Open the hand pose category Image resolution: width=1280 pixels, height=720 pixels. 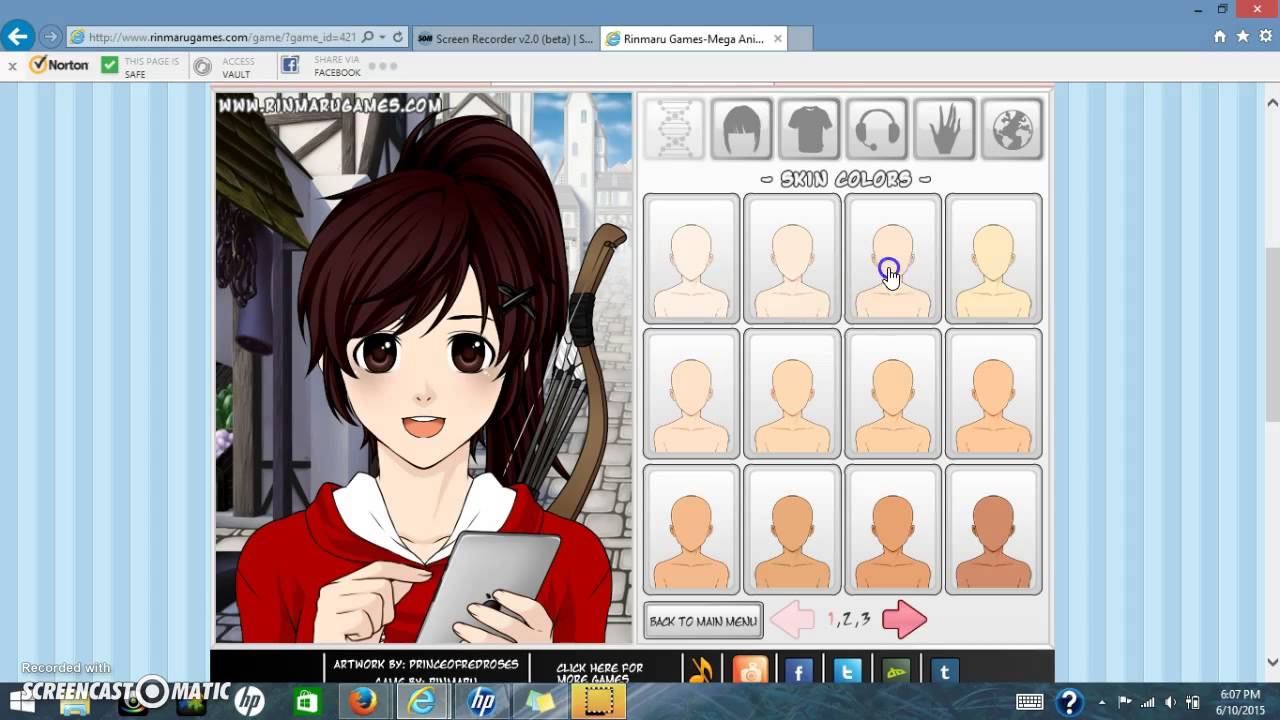pyautogui.click(x=944, y=128)
